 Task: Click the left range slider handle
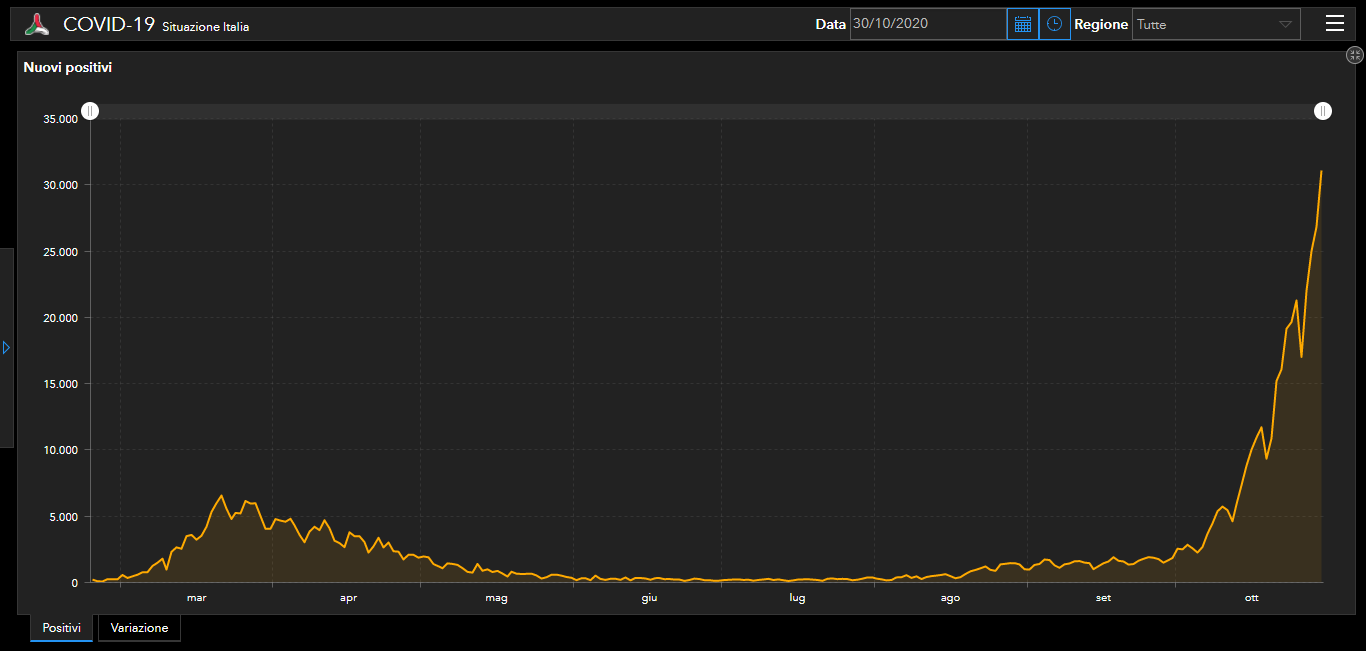pyautogui.click(x=90, y=111)
